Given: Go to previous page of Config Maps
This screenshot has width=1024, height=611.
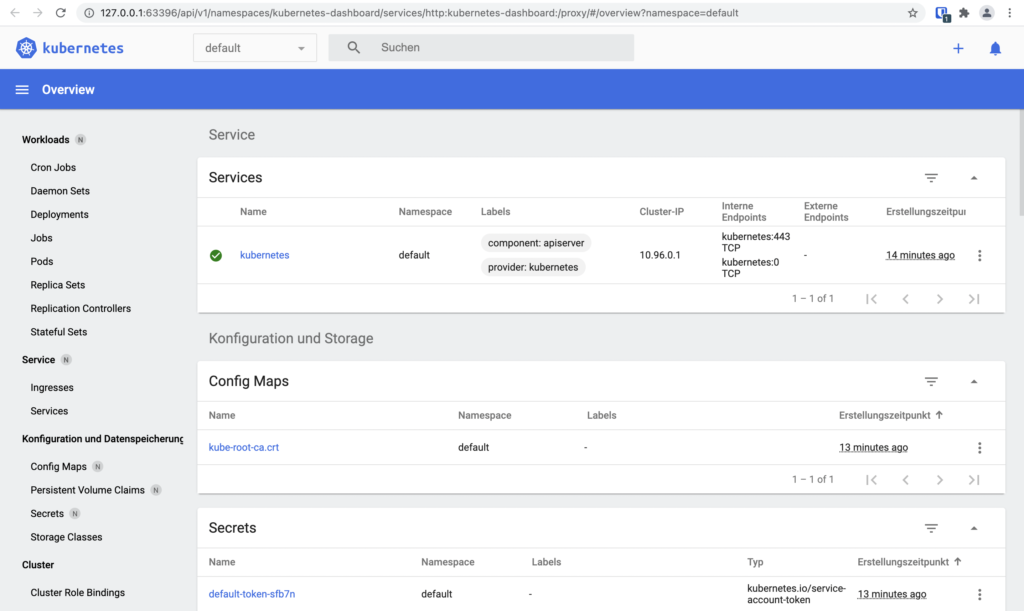Looking at the screenshot, I should [x=906, y=480].
